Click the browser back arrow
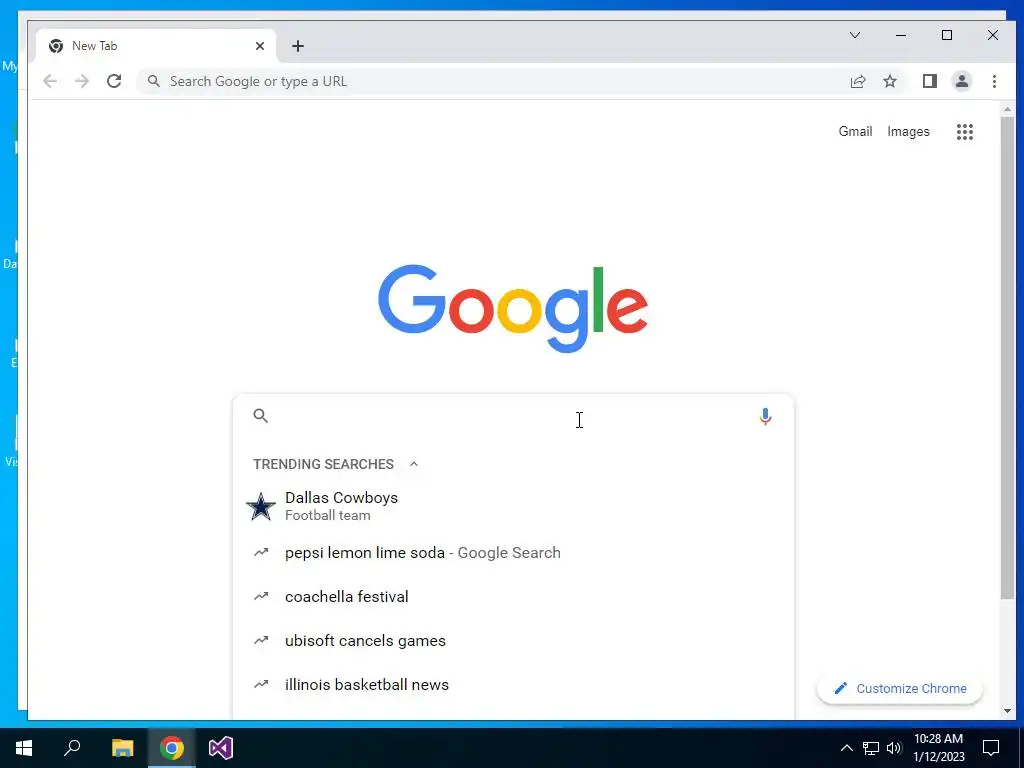Image resolution: width=1024 pixels, height=768 pixels. pyautogui.click(x=50, y=81)
